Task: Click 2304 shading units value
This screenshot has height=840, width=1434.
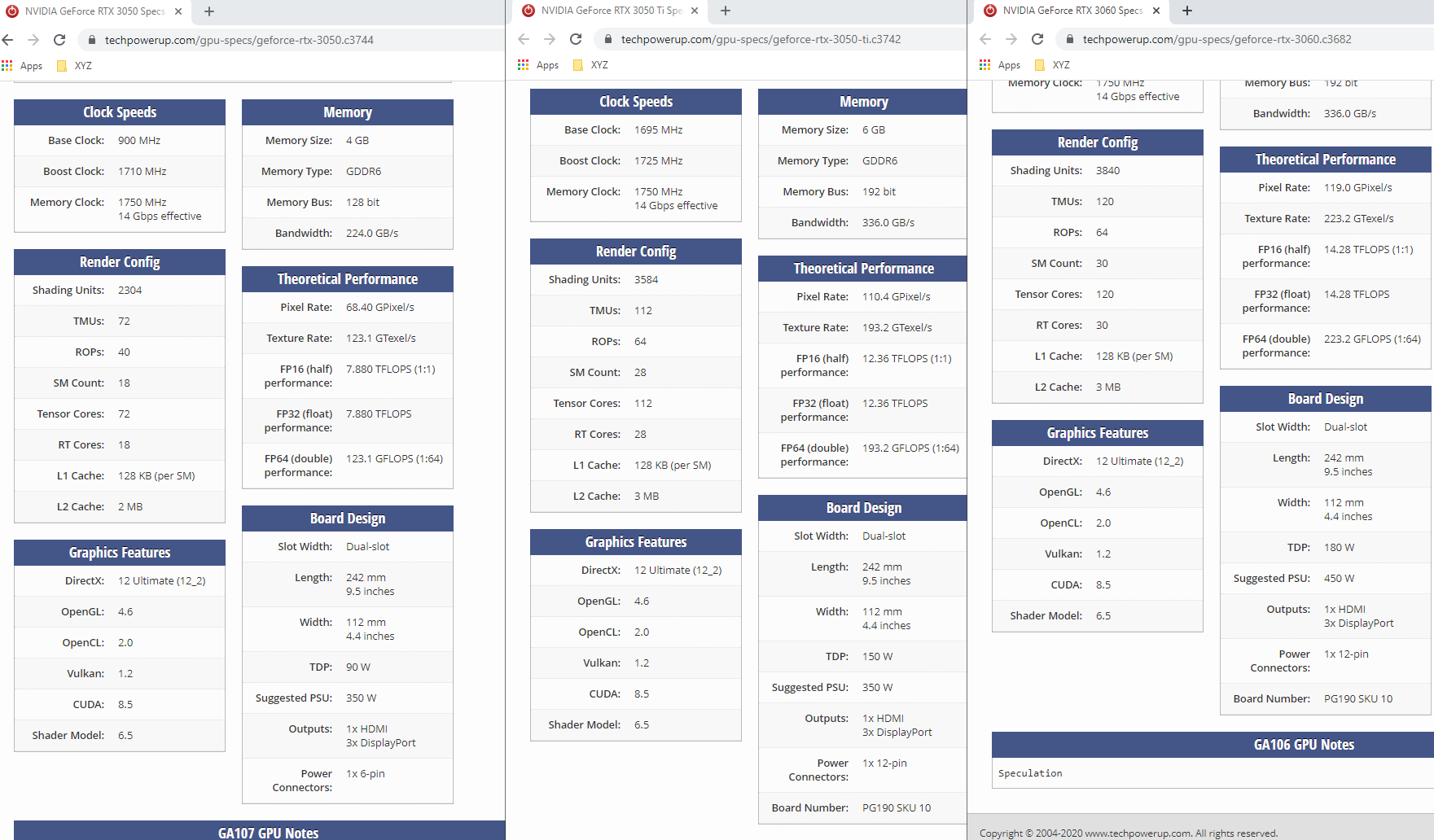Action: (130, 291)
